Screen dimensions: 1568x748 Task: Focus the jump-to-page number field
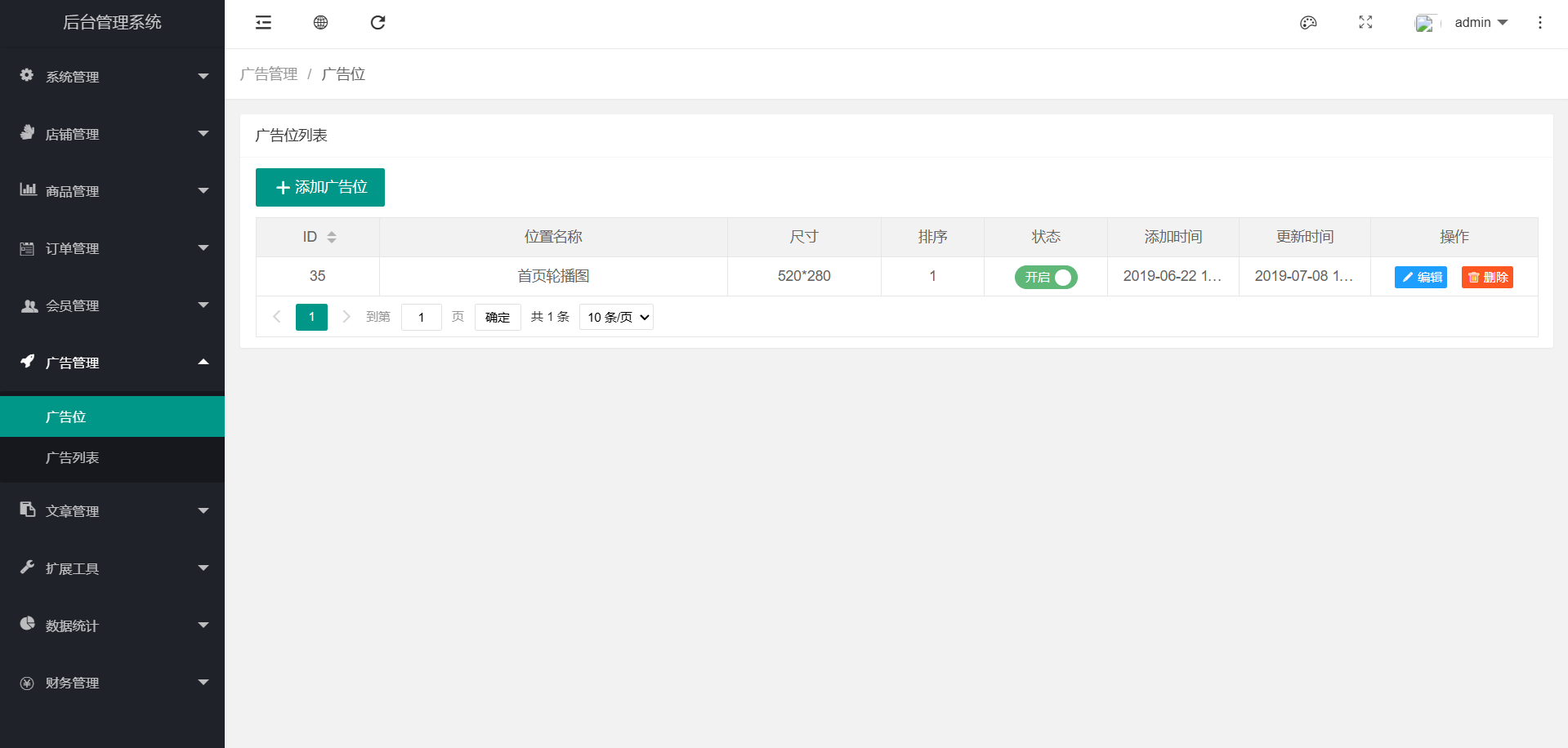click(422, 317)
